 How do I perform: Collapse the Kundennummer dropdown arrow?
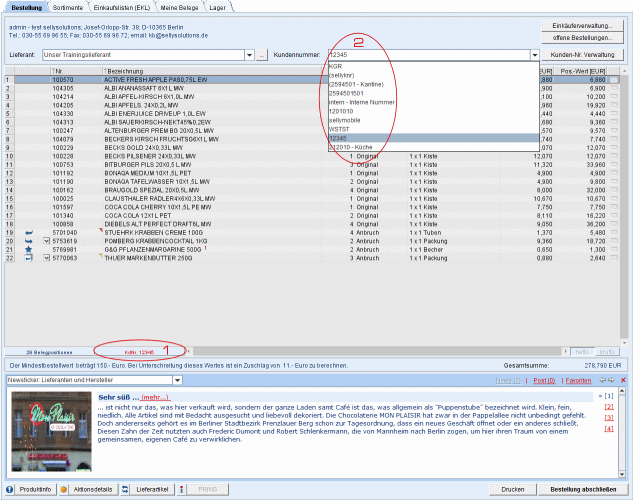tap(535, 55)
